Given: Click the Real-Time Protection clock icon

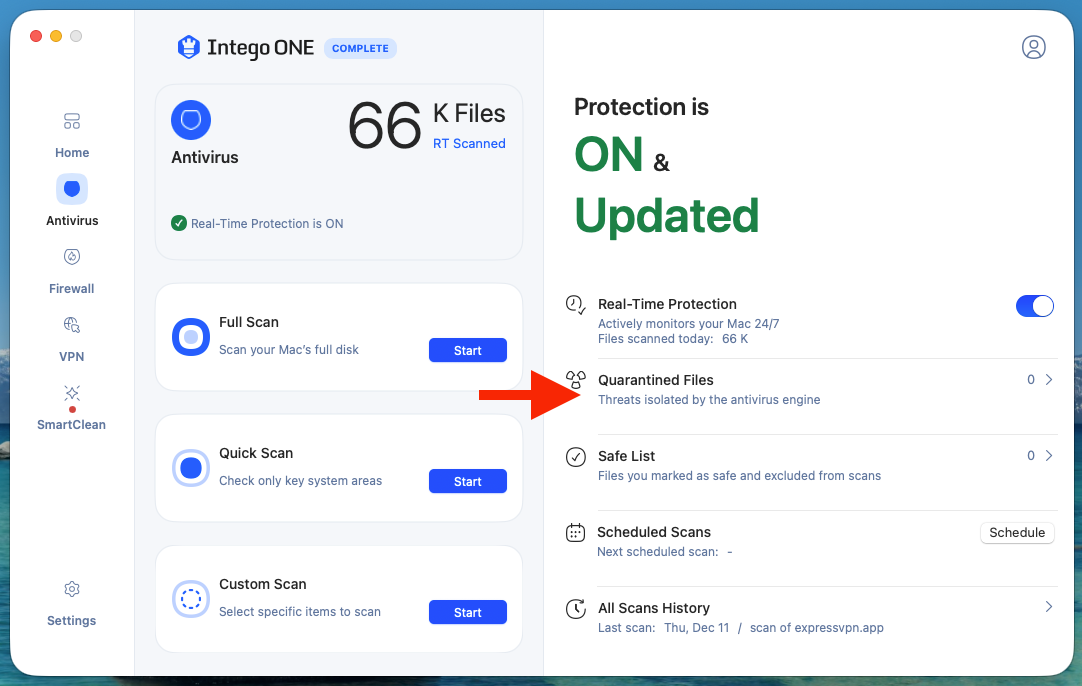Looking at the screenshot, I should click(x=576, y=304).
